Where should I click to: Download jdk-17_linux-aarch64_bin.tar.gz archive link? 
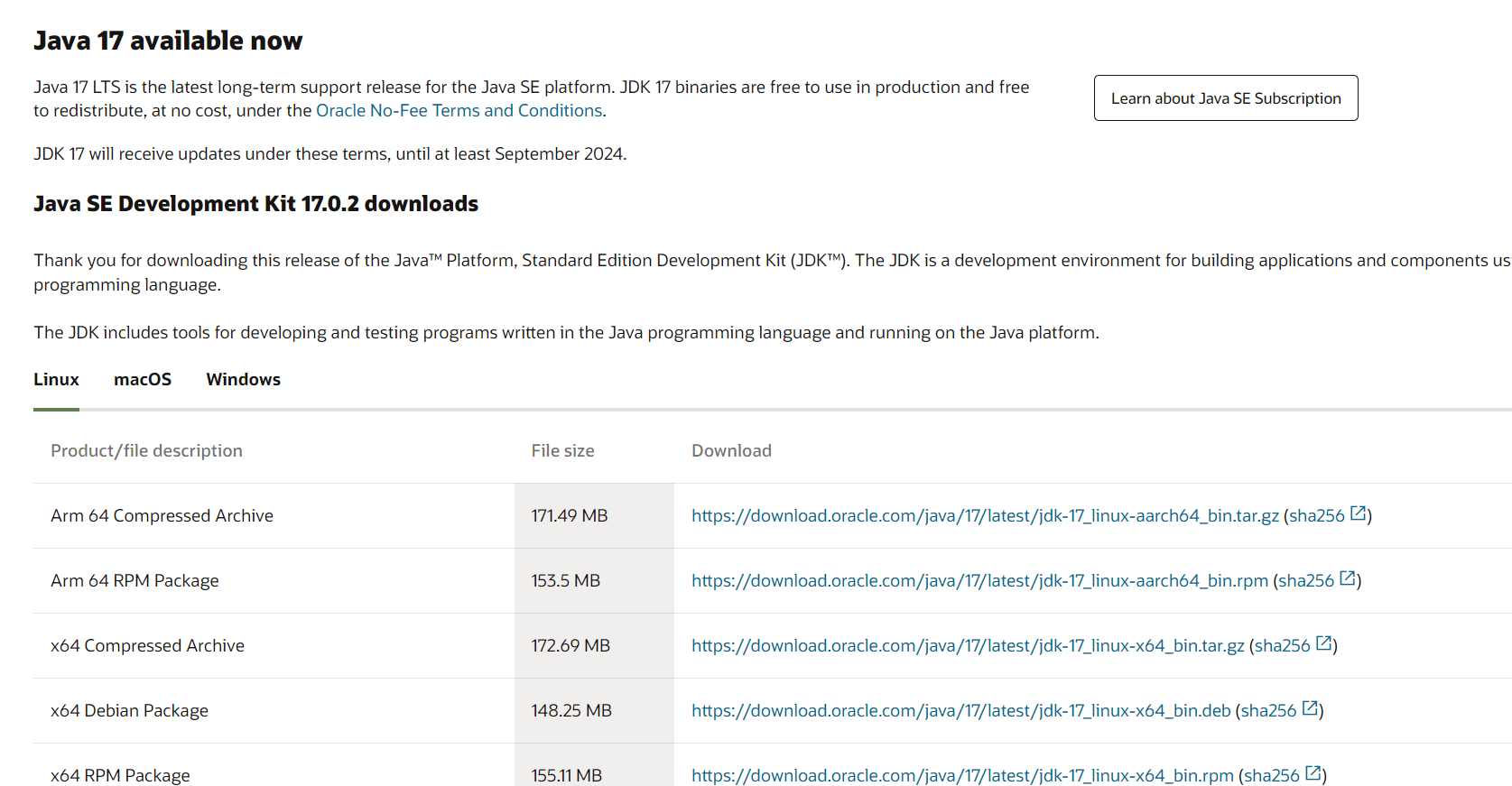(985, 516)
